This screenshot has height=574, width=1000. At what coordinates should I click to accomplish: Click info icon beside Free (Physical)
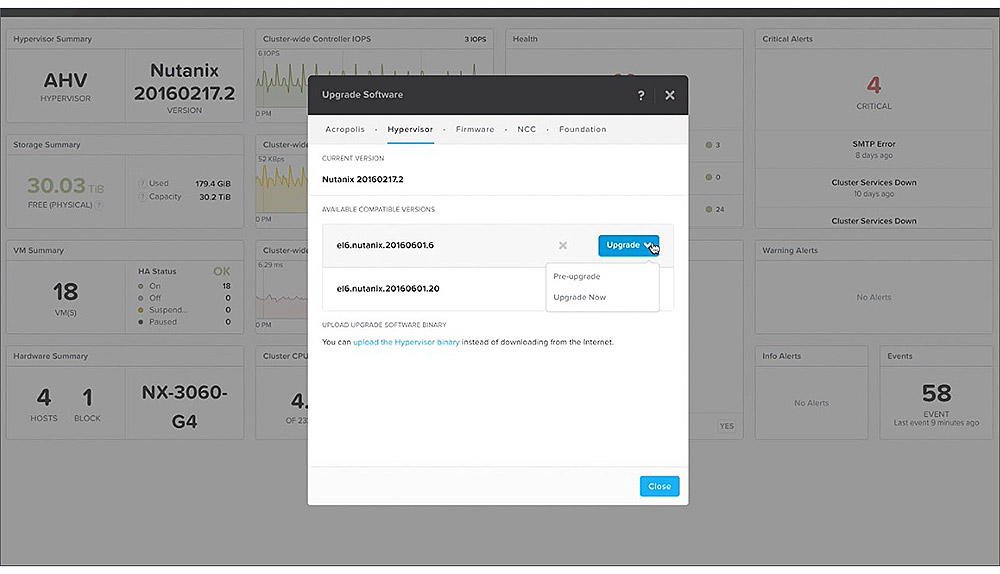coord(99,205)
